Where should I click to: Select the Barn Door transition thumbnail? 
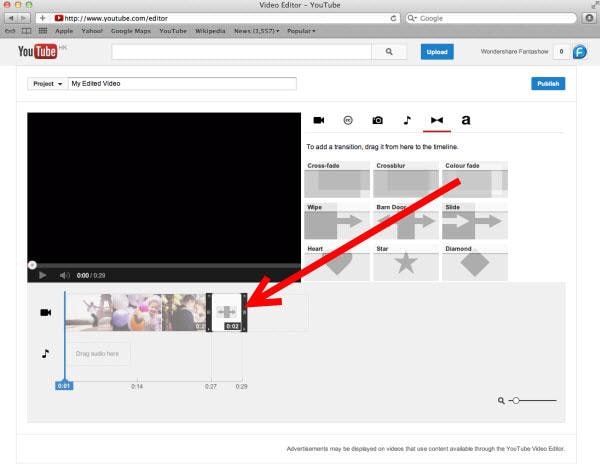click(406, 221)
